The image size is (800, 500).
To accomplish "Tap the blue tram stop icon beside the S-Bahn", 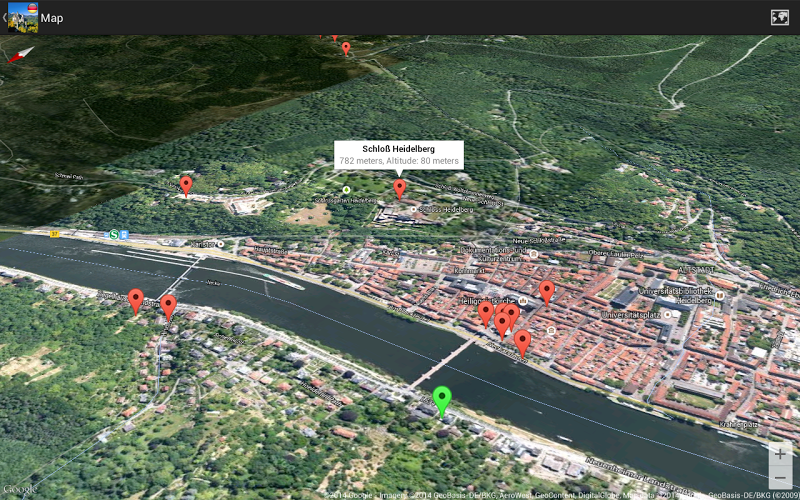I will (x=124, y=235).
